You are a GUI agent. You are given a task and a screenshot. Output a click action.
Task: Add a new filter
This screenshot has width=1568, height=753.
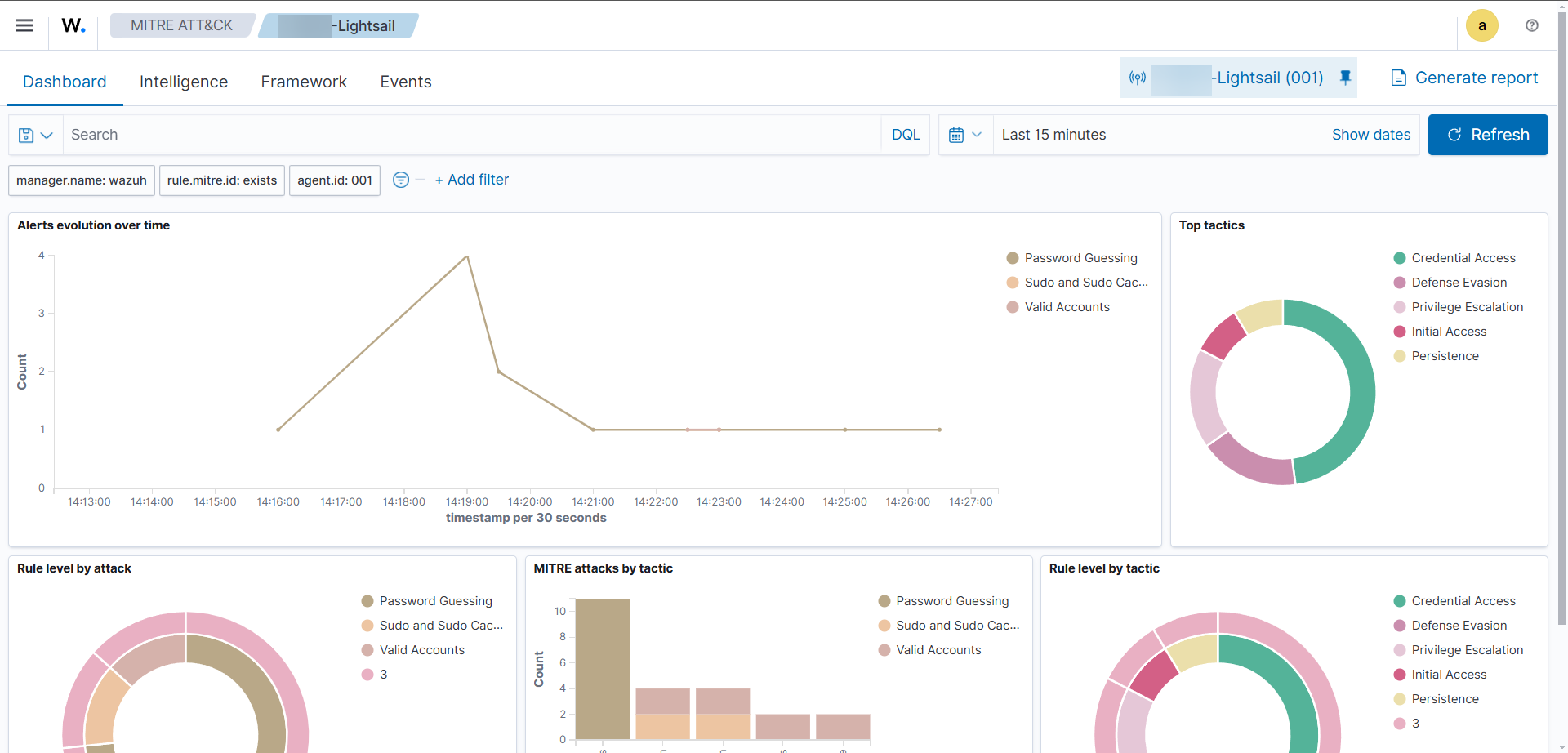pyautogui.click(x=472, y=180)
